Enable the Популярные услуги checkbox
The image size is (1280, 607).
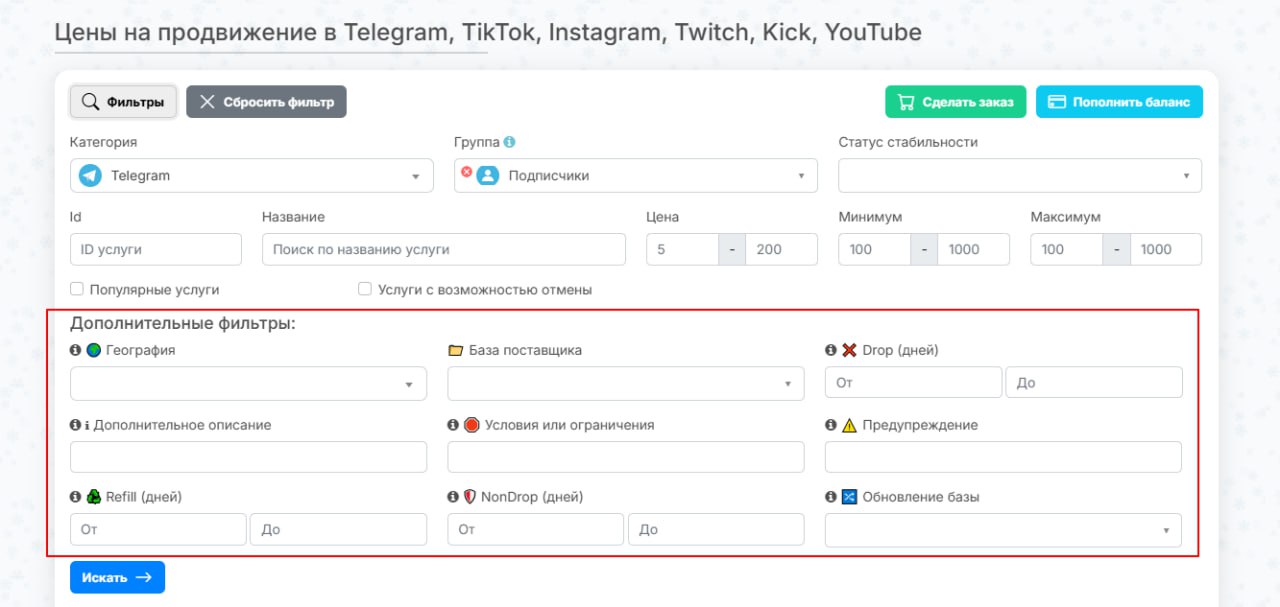pos(77,289)
